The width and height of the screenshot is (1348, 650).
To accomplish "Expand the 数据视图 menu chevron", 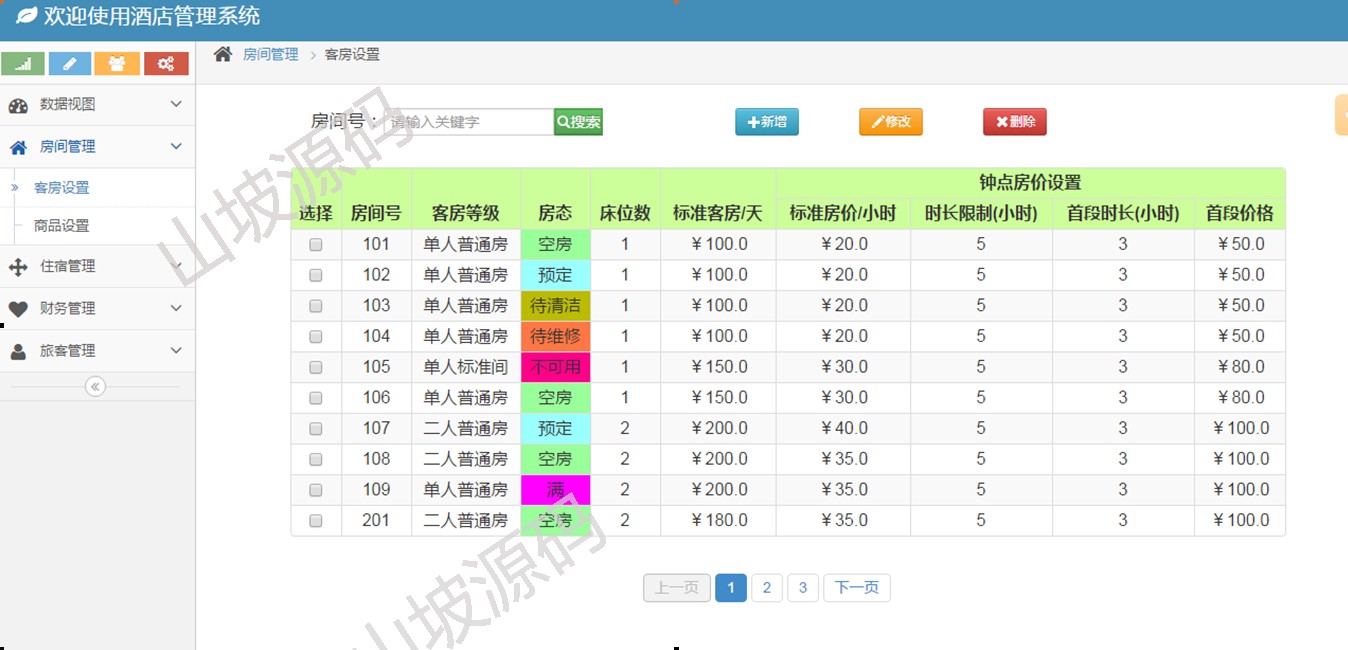I will (176, 104).
